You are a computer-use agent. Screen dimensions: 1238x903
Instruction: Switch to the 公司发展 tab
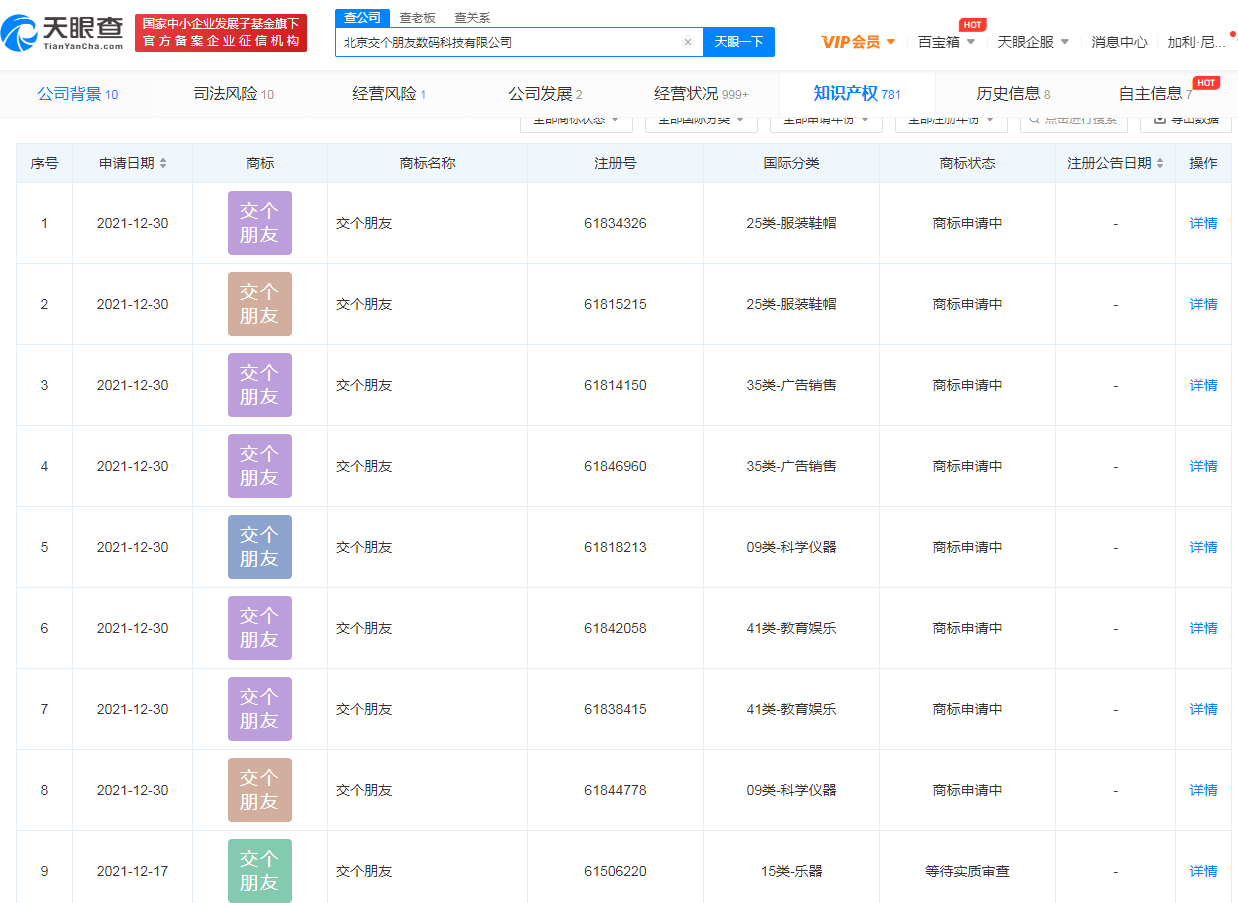click(545, 94)
